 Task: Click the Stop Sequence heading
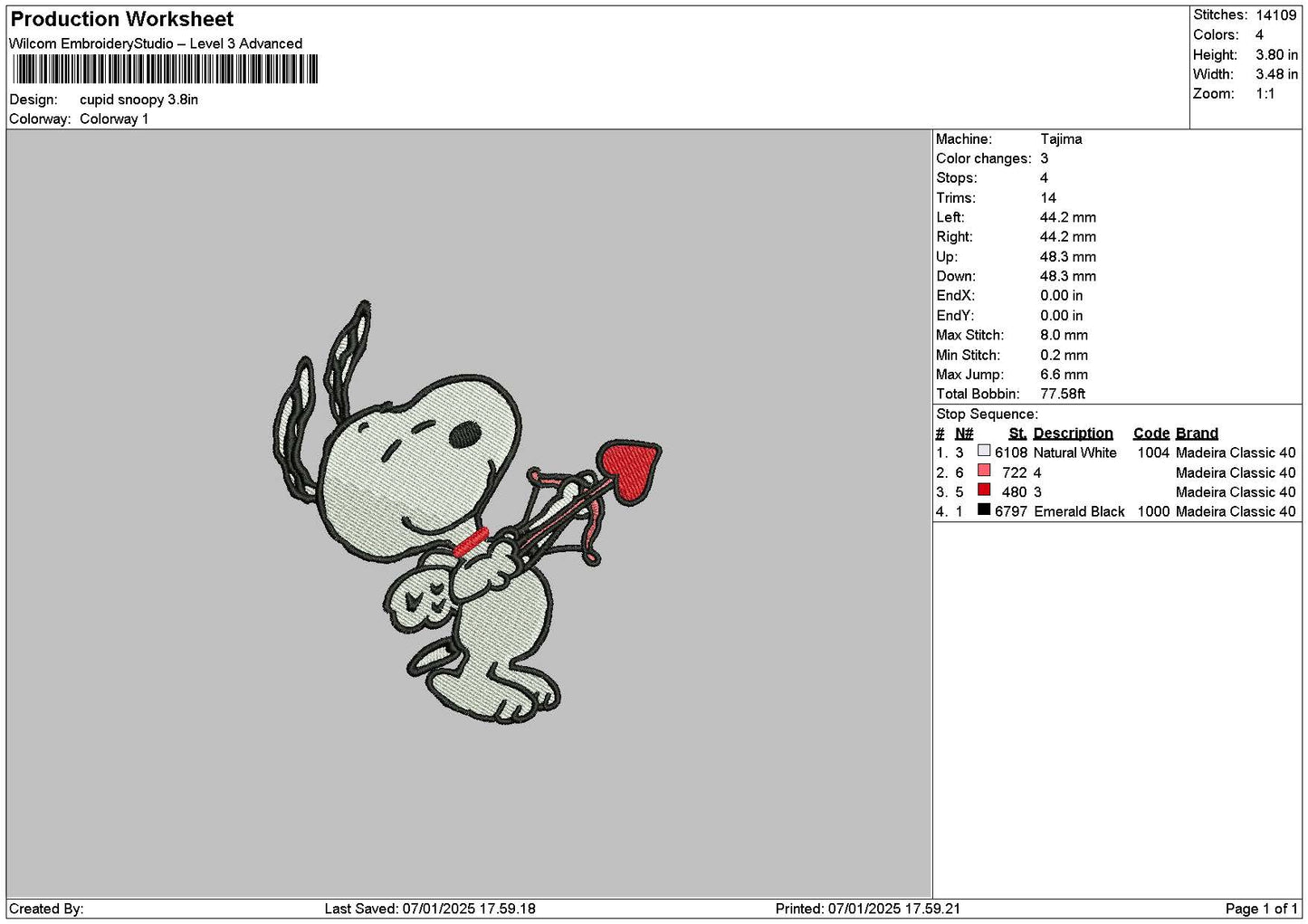coord(988,414)
